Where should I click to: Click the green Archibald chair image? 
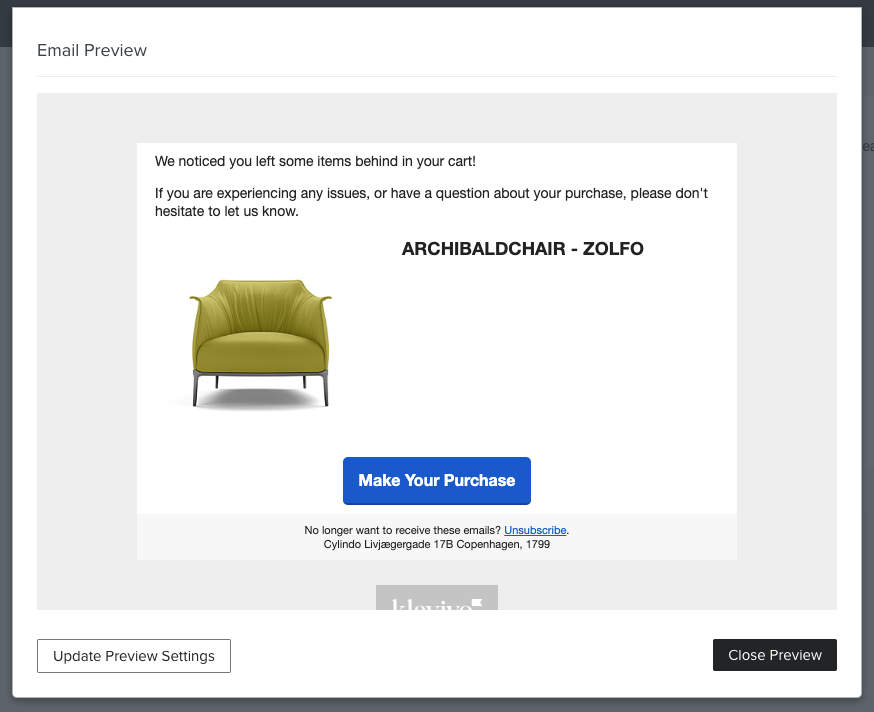point(260,344)
